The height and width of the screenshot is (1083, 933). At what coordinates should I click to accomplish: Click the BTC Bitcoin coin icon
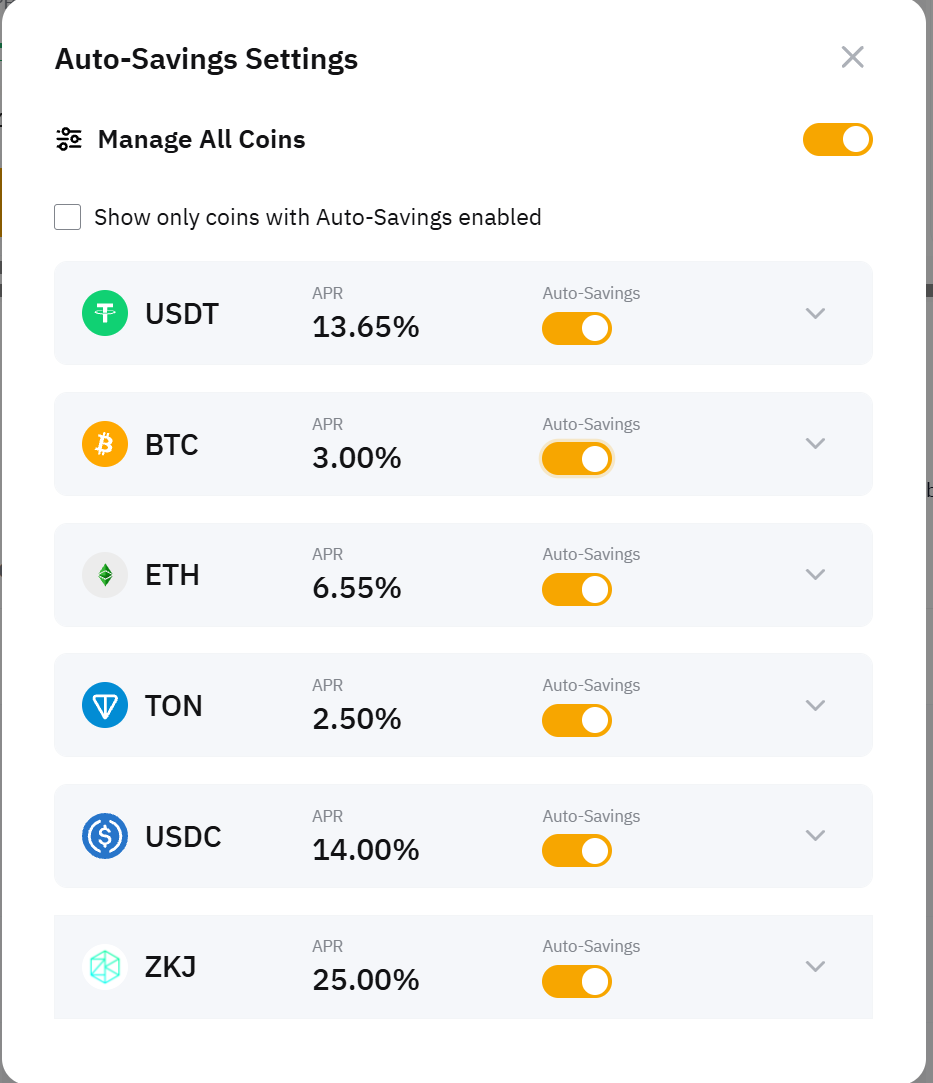pos(105,444)
